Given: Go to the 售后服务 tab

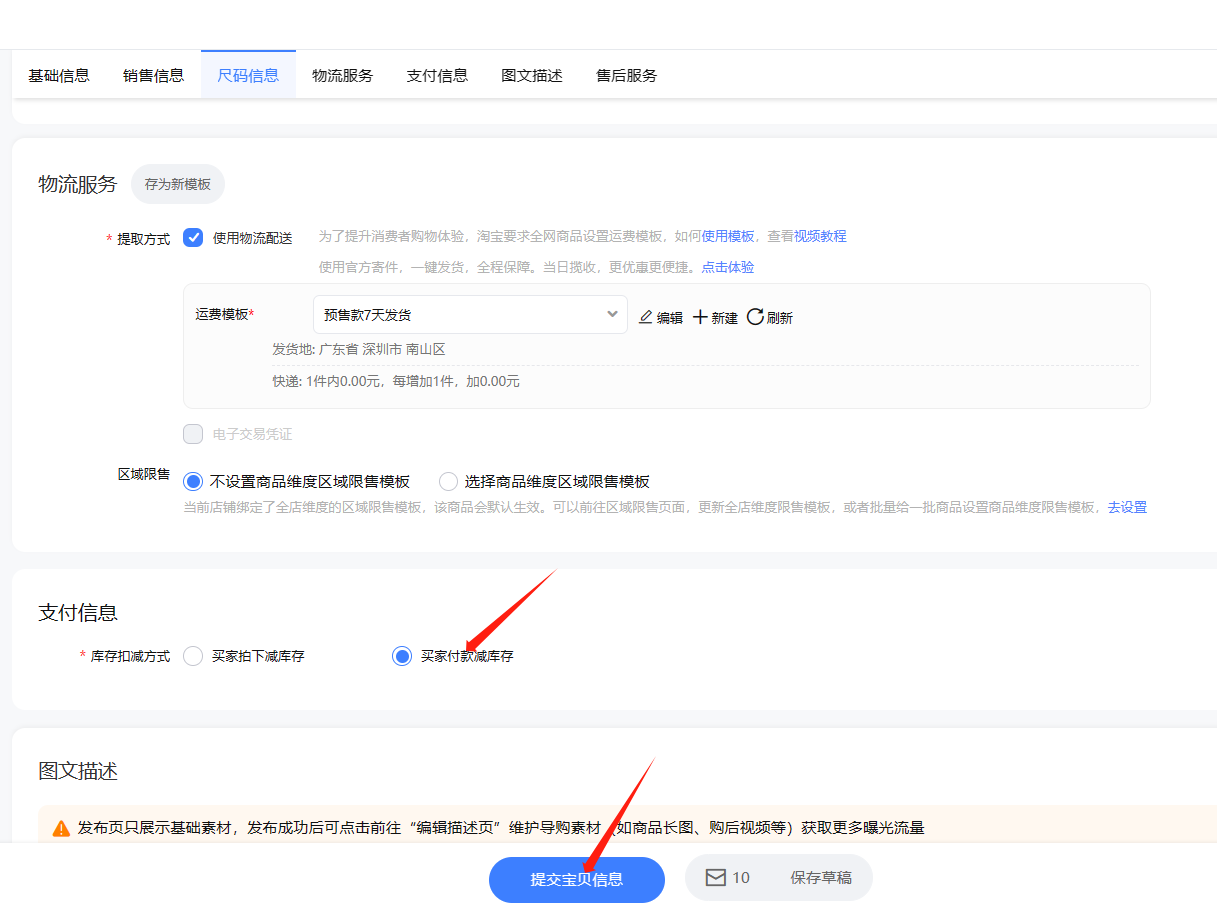Looking at the screenshot, I should click(627, 75).
